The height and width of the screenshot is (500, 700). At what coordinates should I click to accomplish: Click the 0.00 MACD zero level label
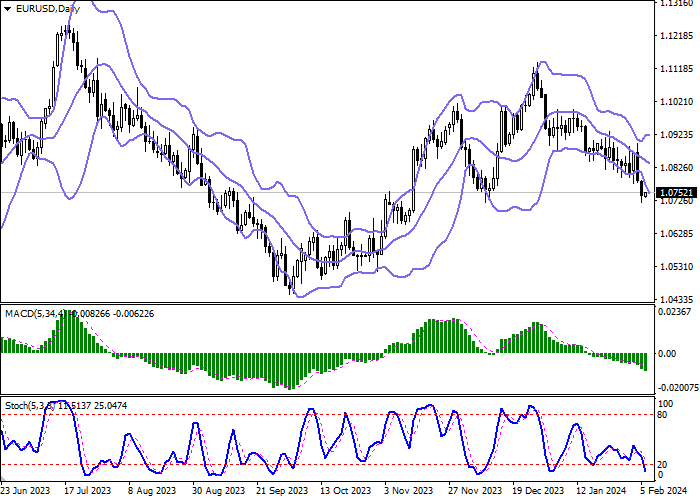coord(667,354)
